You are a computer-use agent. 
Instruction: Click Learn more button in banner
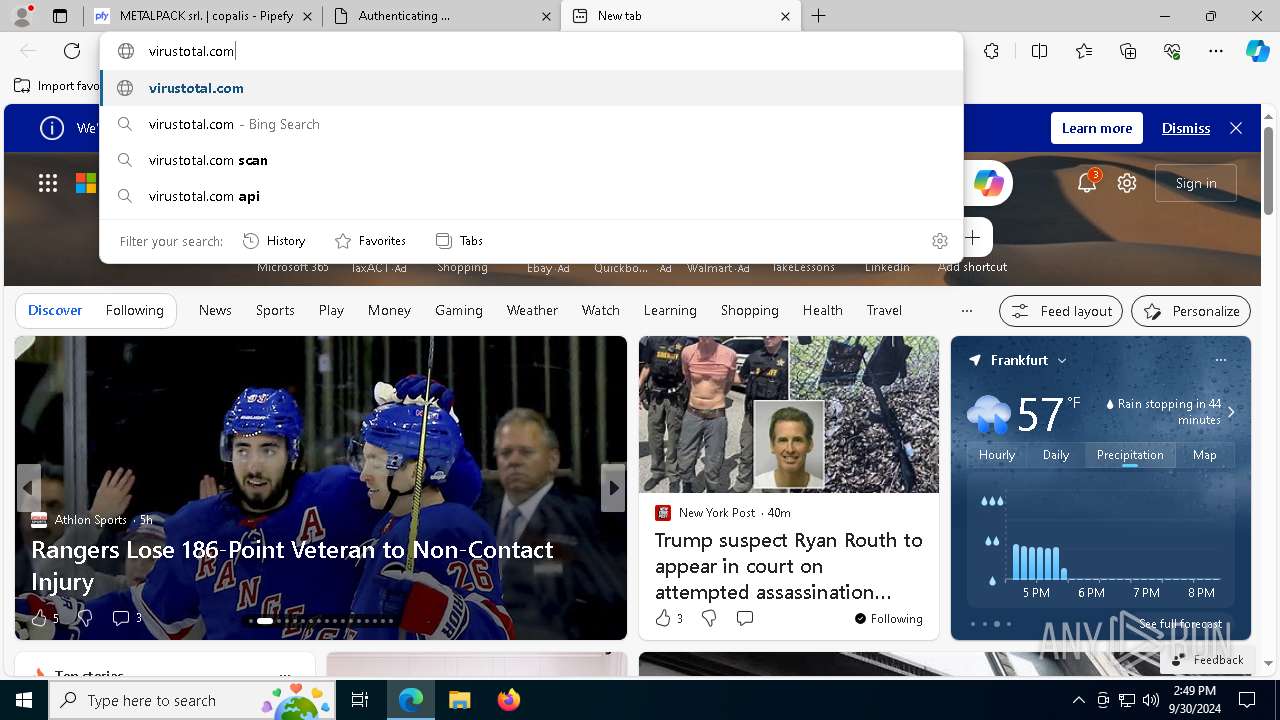click(x=1097, y=128)
